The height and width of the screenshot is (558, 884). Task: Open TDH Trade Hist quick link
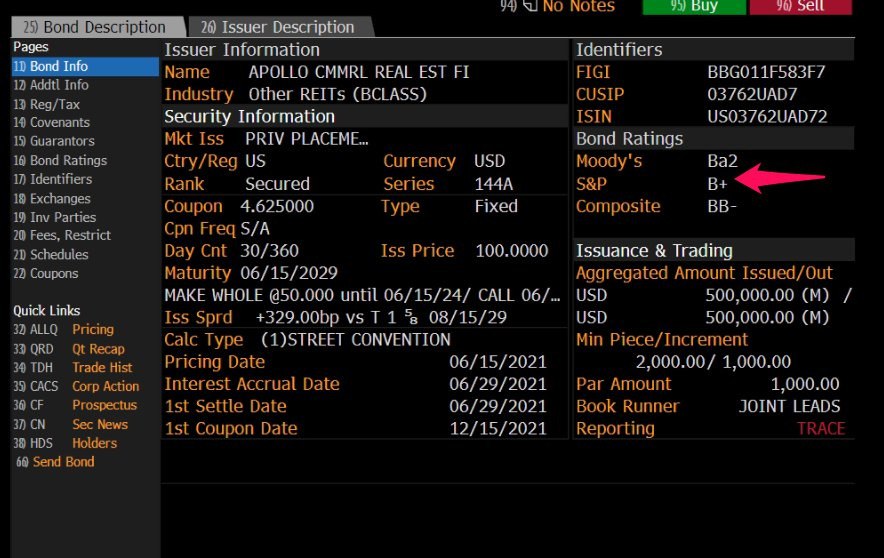73,367
